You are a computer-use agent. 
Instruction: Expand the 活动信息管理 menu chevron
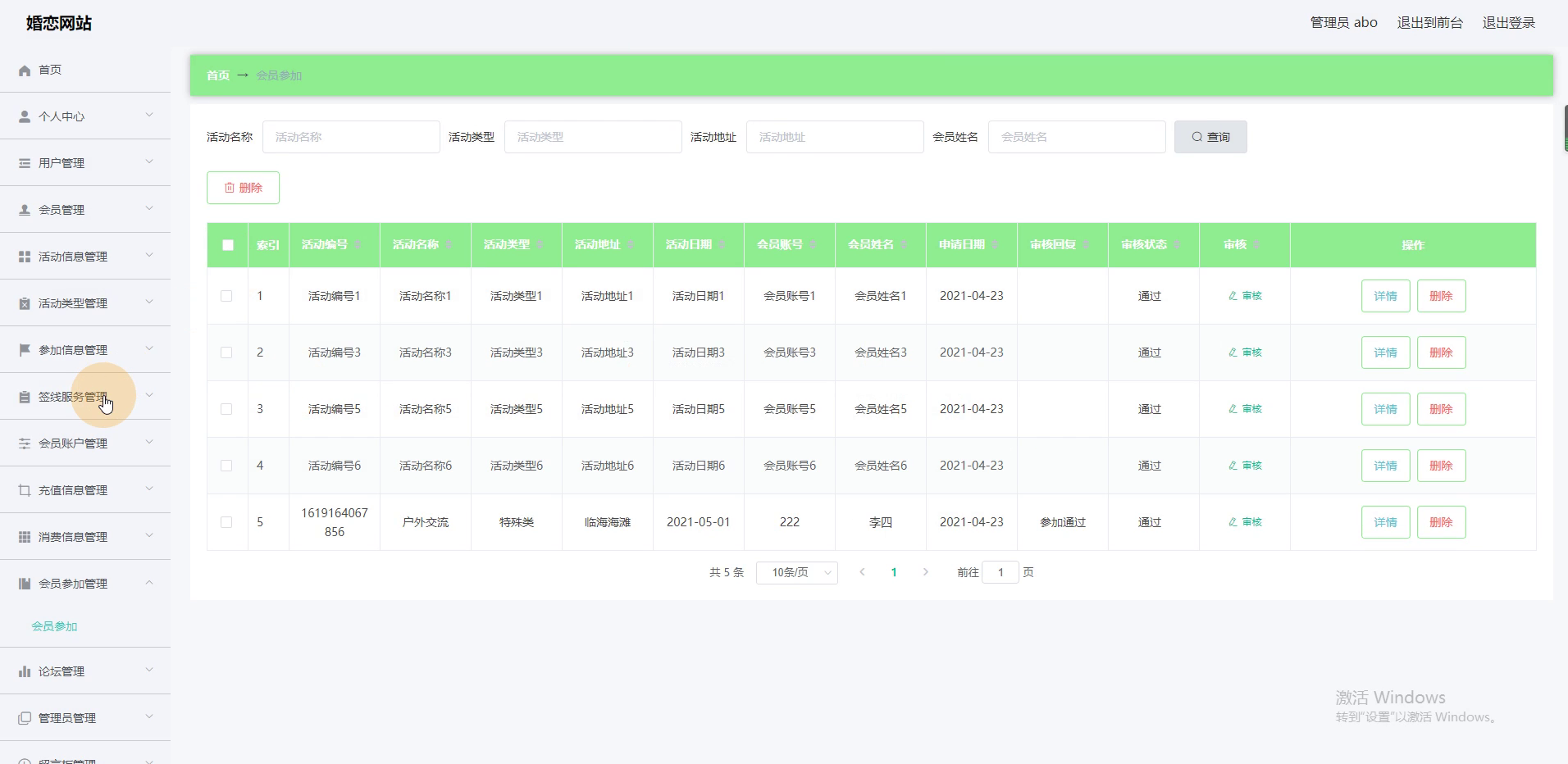[x=149, y=256]
